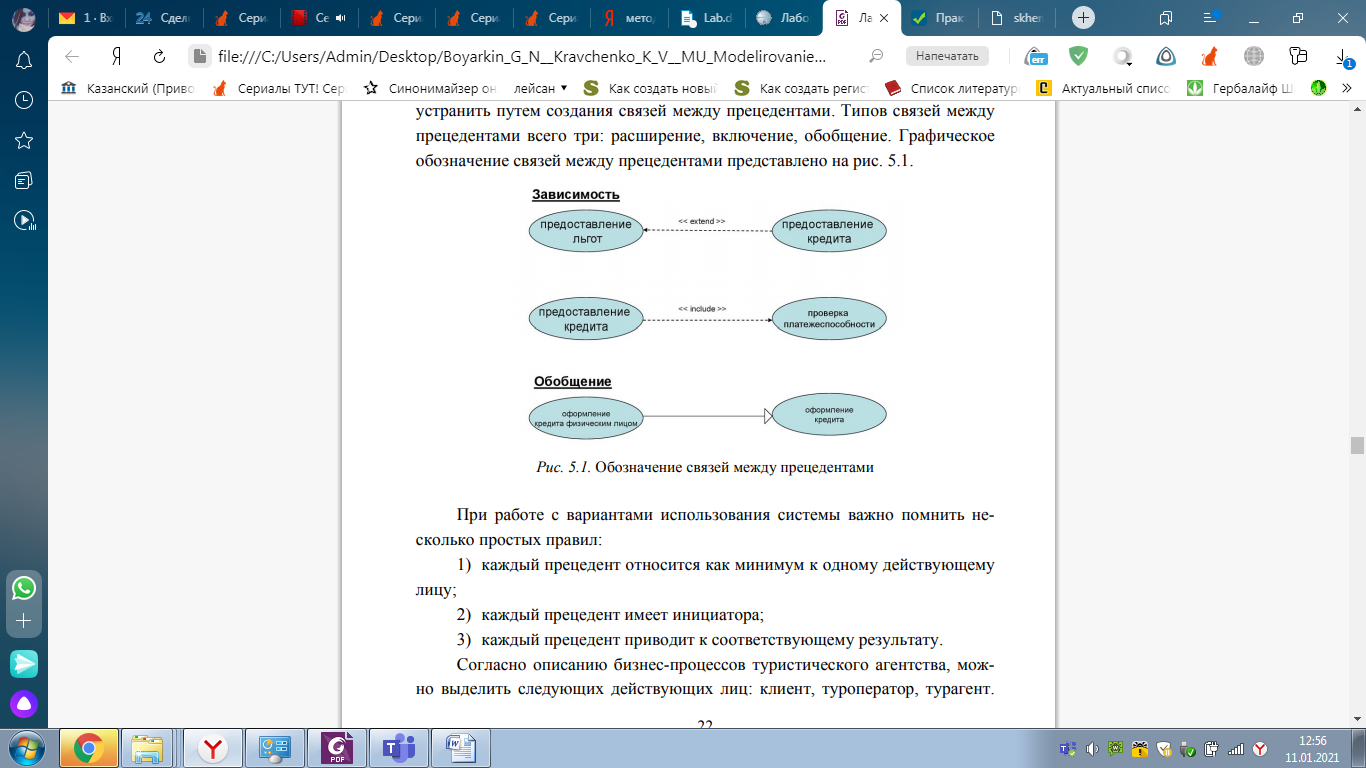Open the Синонимайзер он bookmark
The height and width of the screenshot is (768, 1366).
(x=430, y=88)
